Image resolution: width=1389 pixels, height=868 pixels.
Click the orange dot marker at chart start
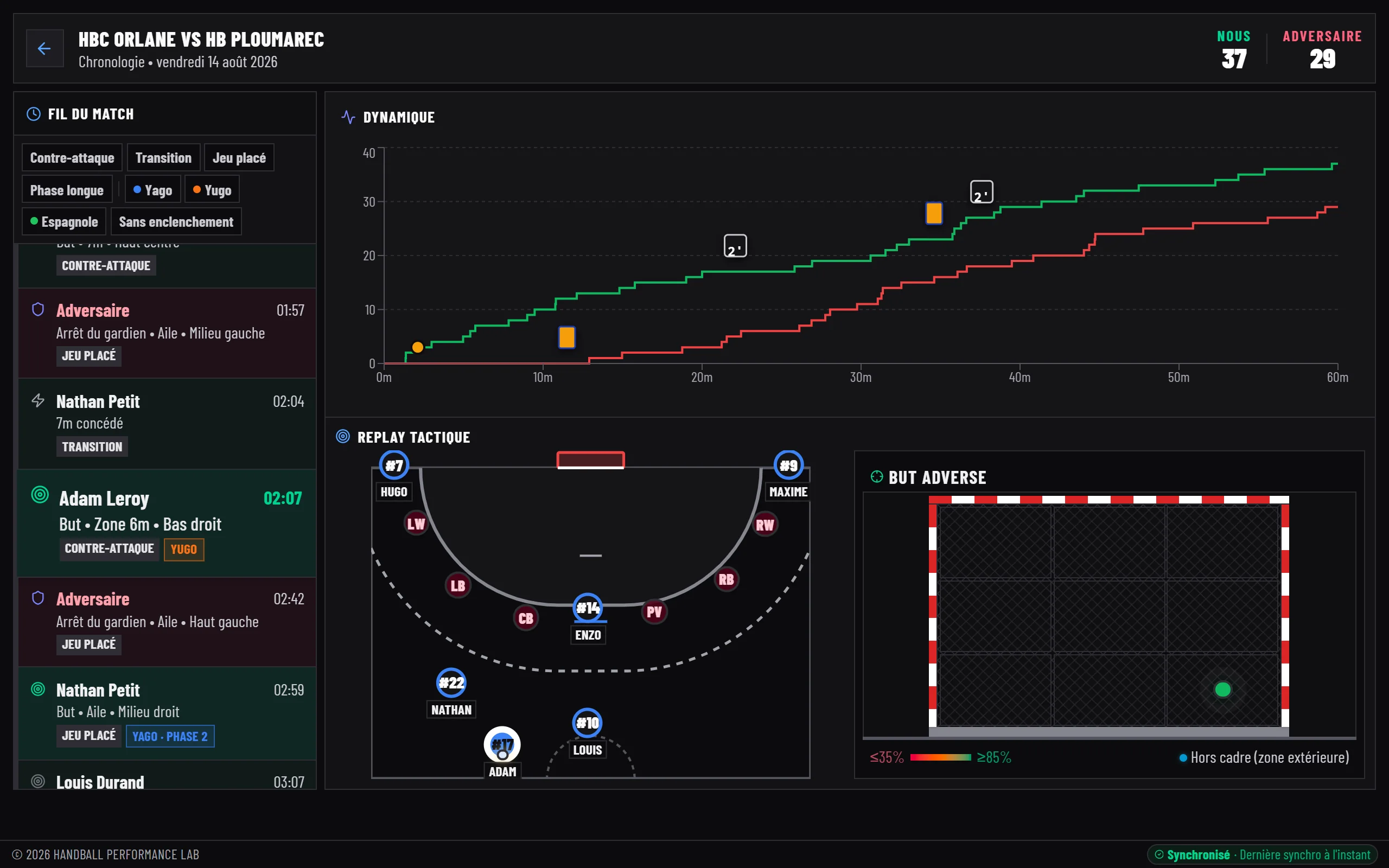(x=418, y=347)
